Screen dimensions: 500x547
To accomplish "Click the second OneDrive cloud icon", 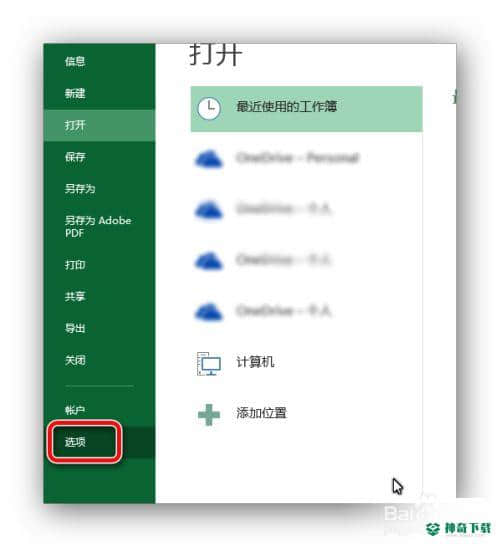I will (209, 210).
